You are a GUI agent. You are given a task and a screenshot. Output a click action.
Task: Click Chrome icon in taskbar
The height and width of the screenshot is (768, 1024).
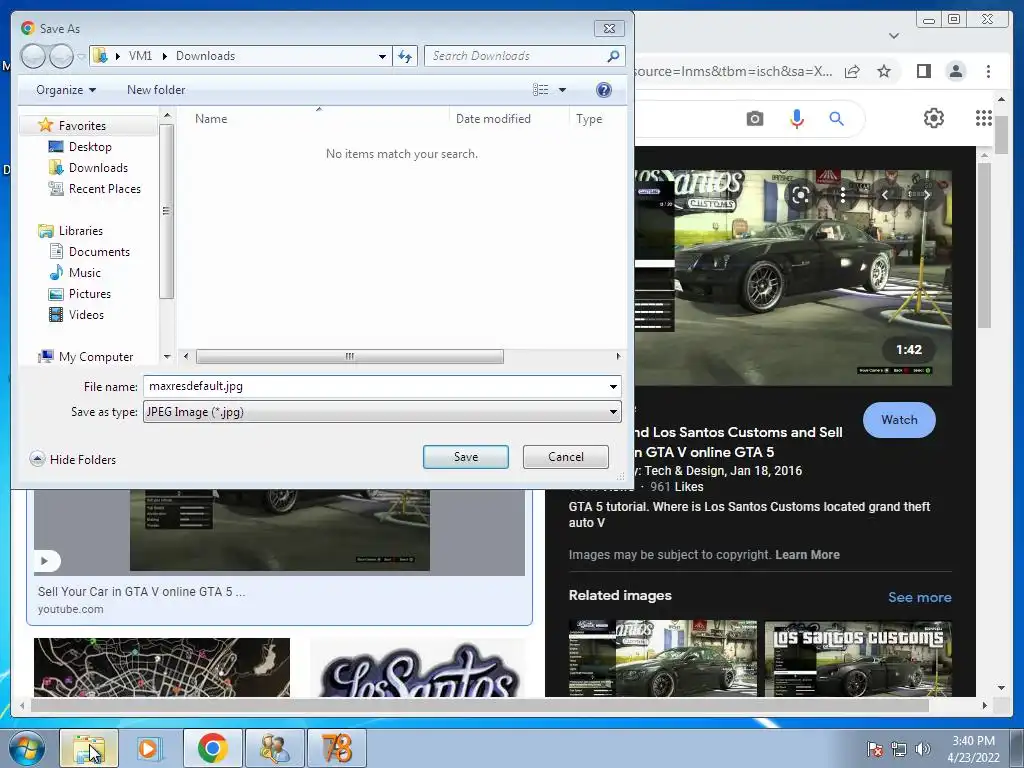coord(213,748)
